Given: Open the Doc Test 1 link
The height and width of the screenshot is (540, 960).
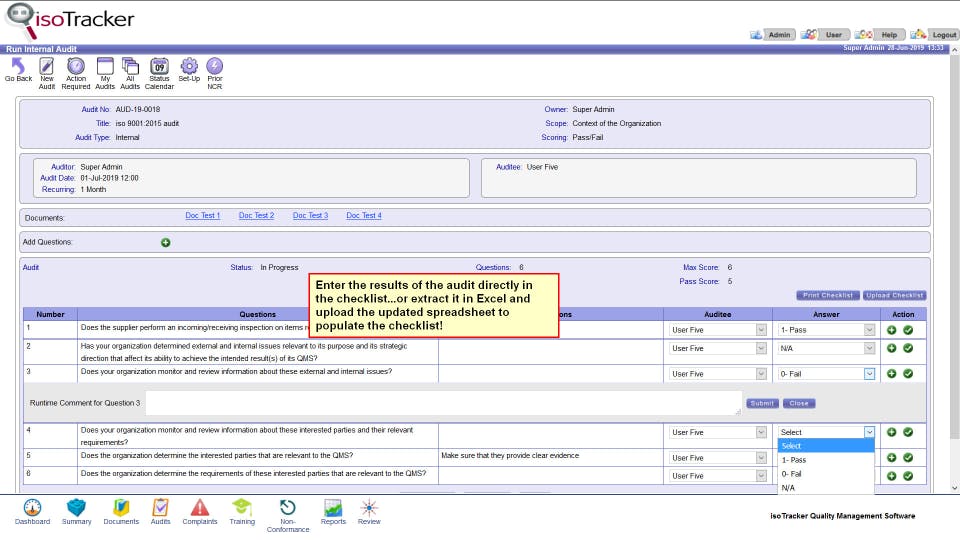Looking at the screenshot, I should click(x=203, y=216).
